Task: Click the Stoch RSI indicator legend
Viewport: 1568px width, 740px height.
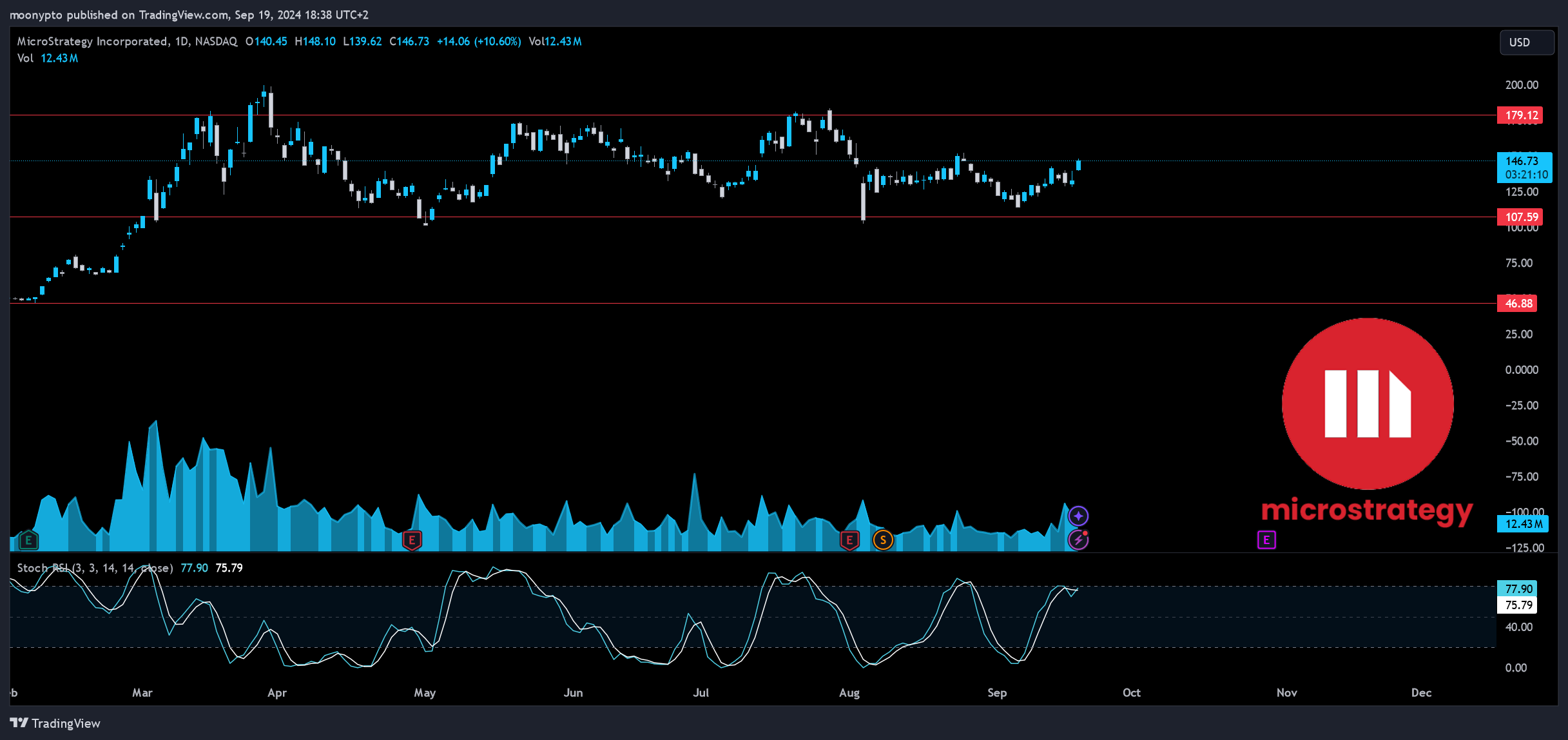Action: point(130,568)
